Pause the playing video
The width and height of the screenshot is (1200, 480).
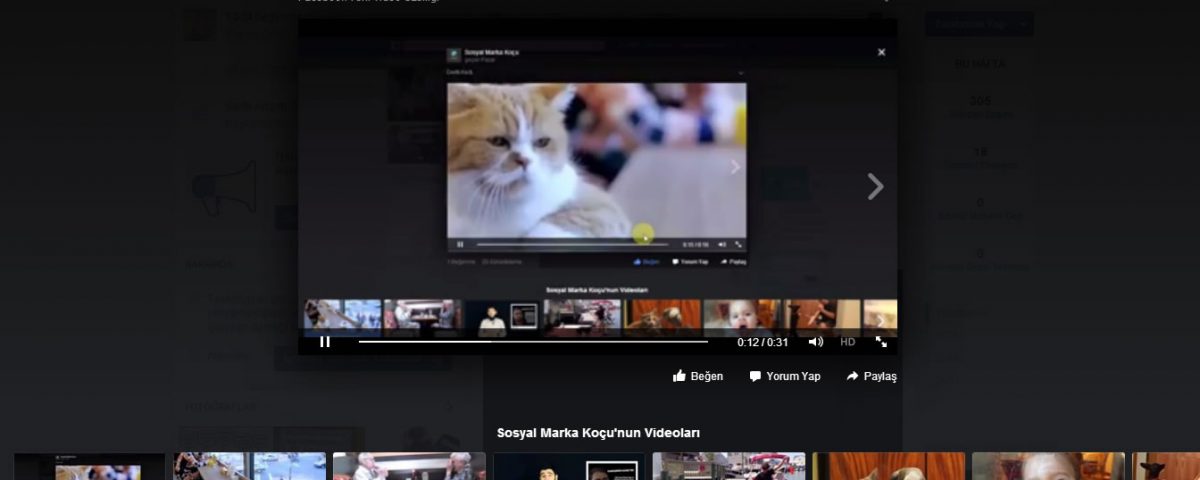[325, 342]
